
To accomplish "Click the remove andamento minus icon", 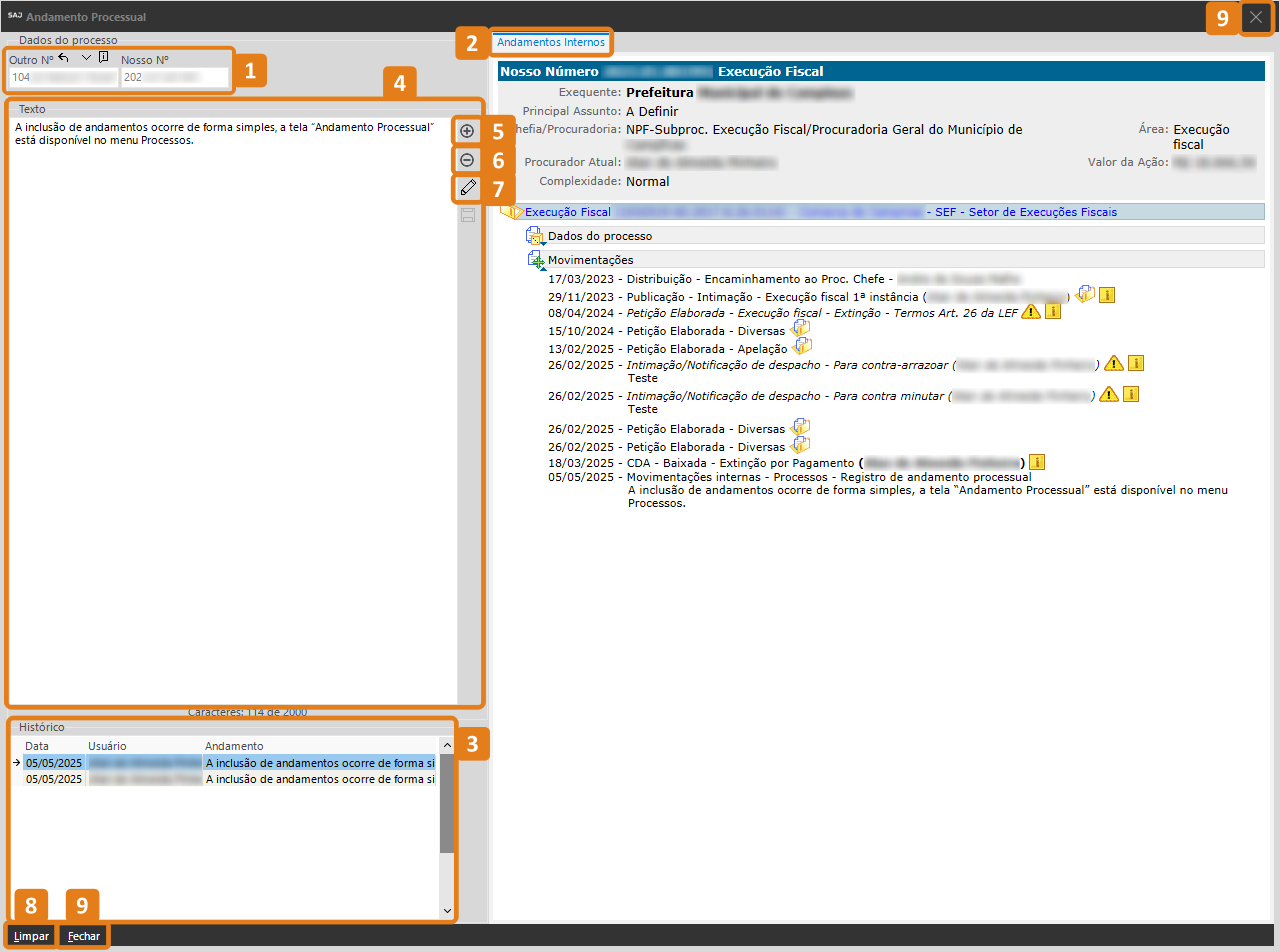I will [467, 160].
